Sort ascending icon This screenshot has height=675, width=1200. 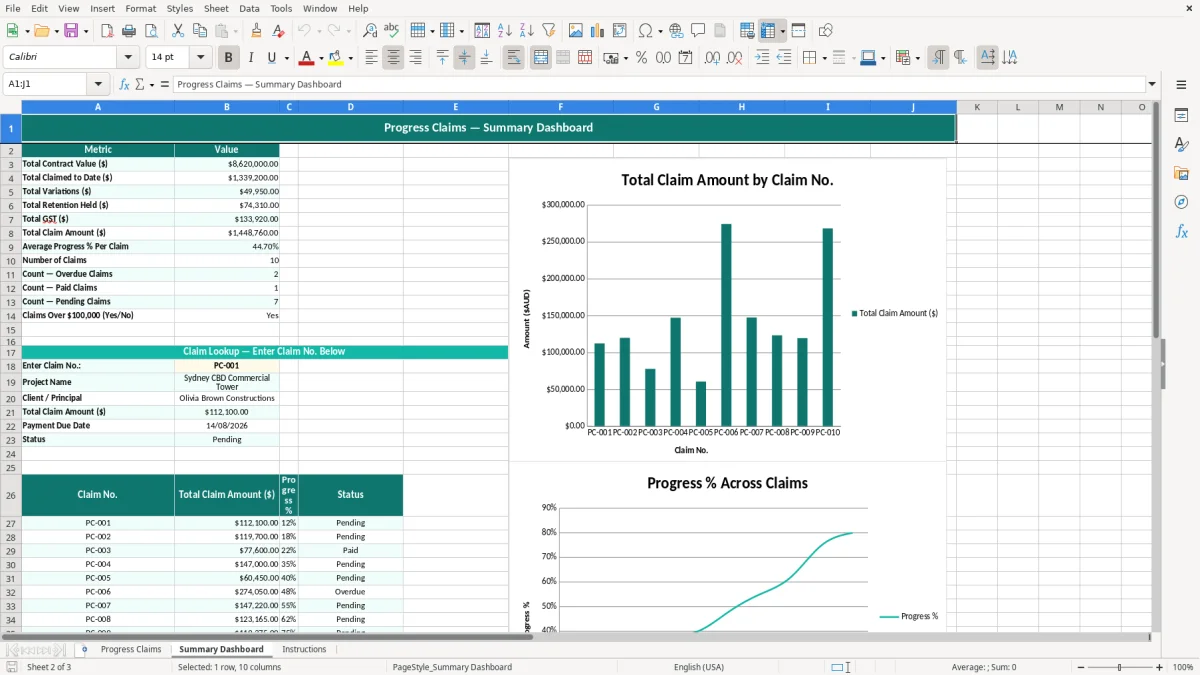(504, 31)
